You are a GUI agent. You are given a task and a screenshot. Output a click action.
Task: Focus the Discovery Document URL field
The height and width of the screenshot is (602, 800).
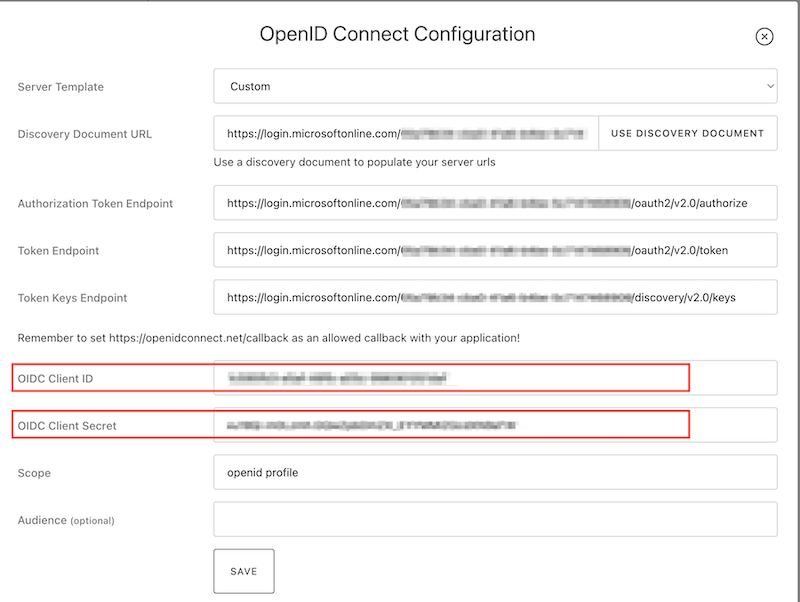pyautogui.click(x=406, y=133)
